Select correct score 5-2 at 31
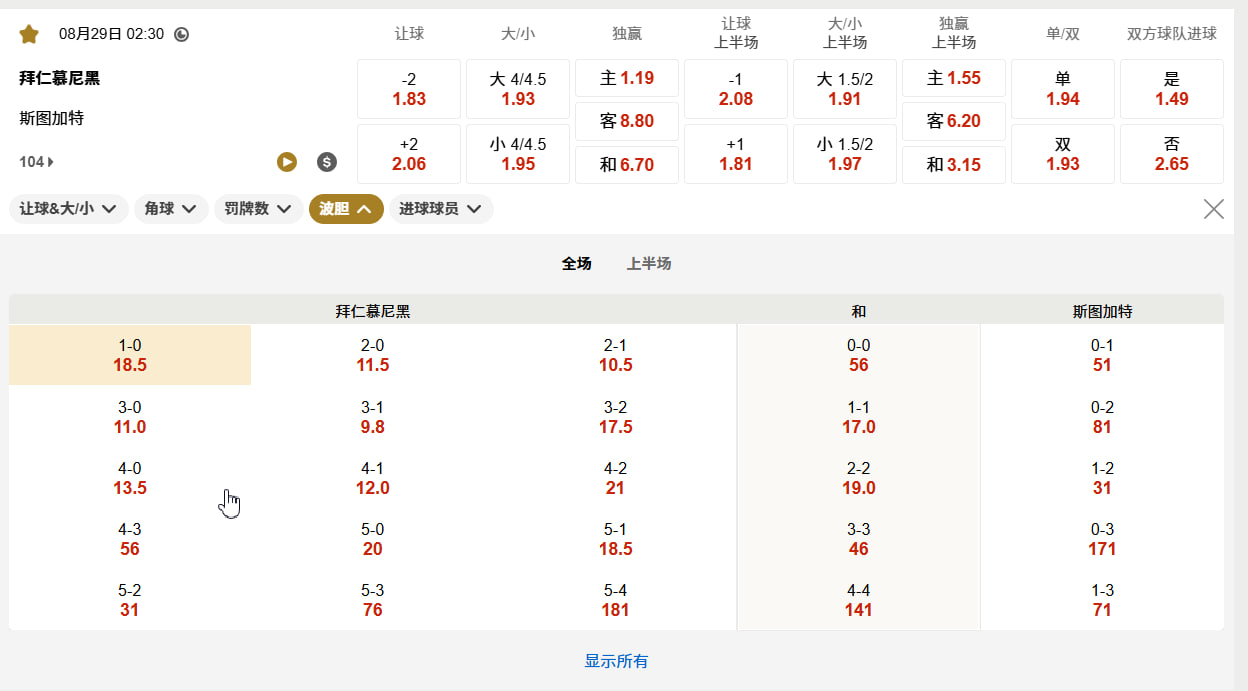Screen dimensions: 1248x691 coord(130,600)
